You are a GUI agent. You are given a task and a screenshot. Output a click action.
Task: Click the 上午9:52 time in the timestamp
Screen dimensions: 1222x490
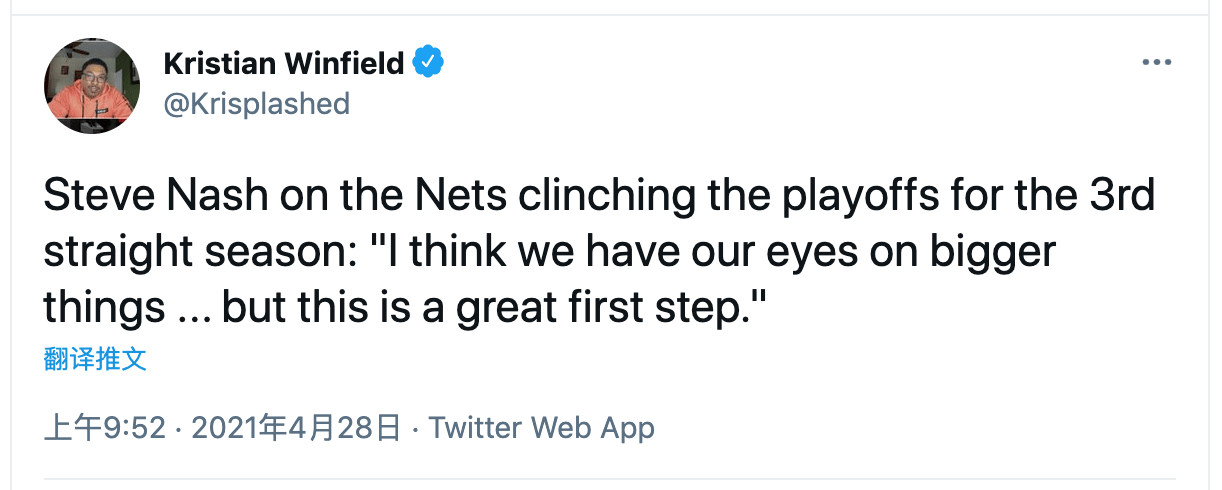pyautogui.click(x=104, y=429)
